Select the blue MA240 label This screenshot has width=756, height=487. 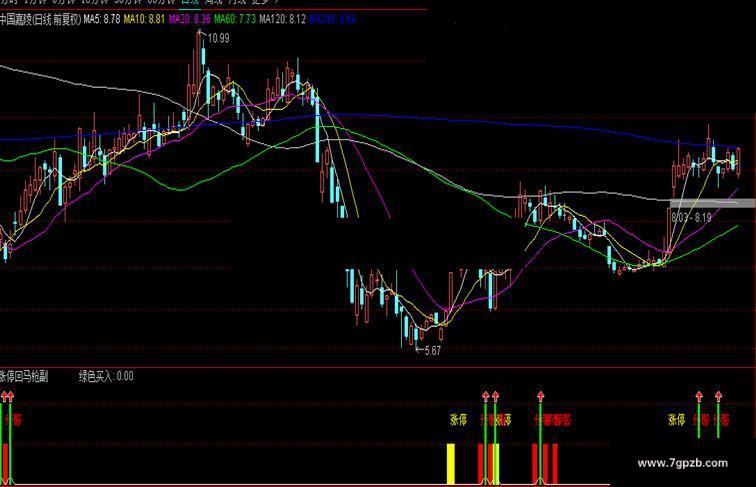click(333, 19)
